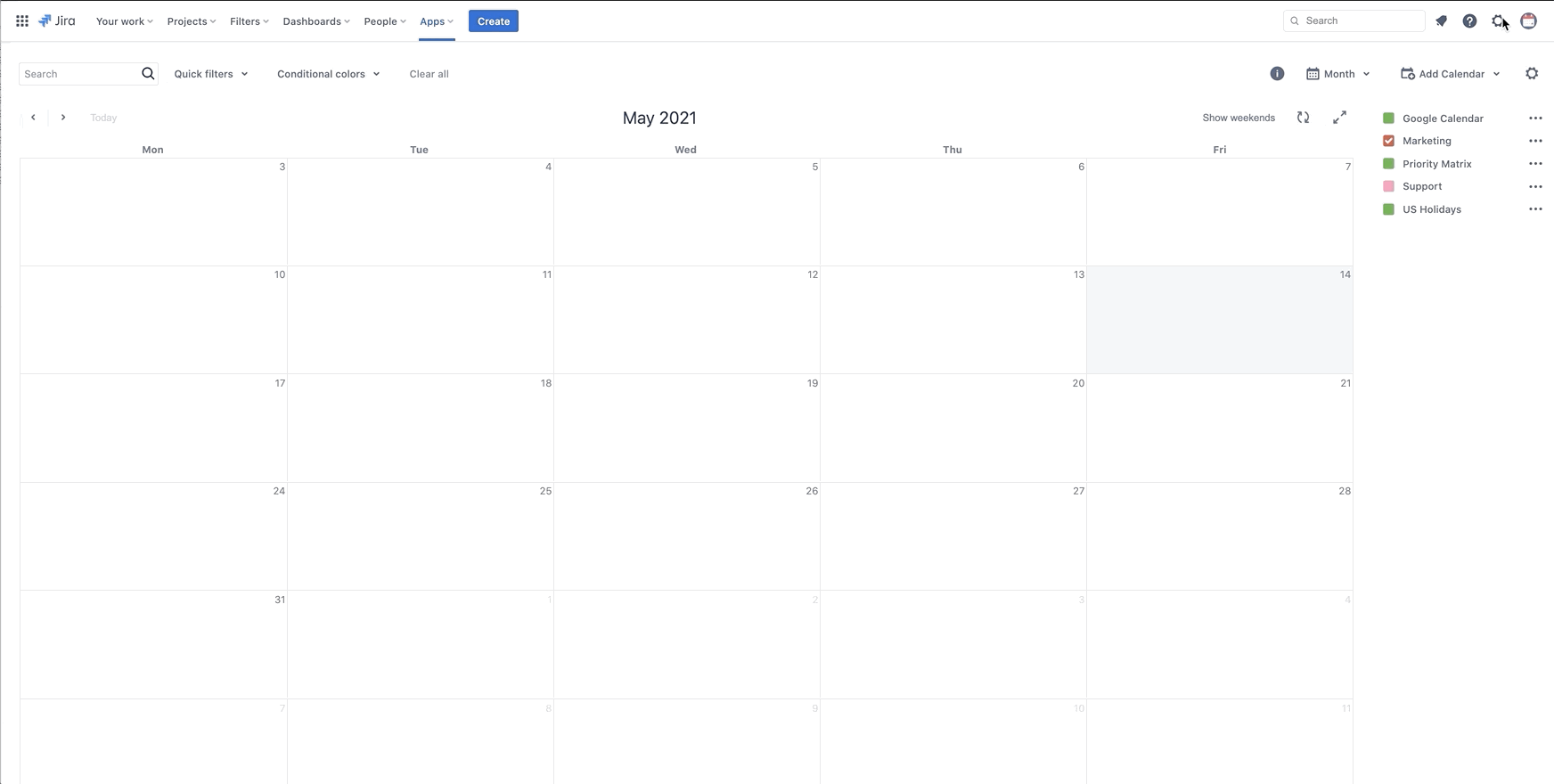Expand the Quick filters dropdown

[211, 74]
